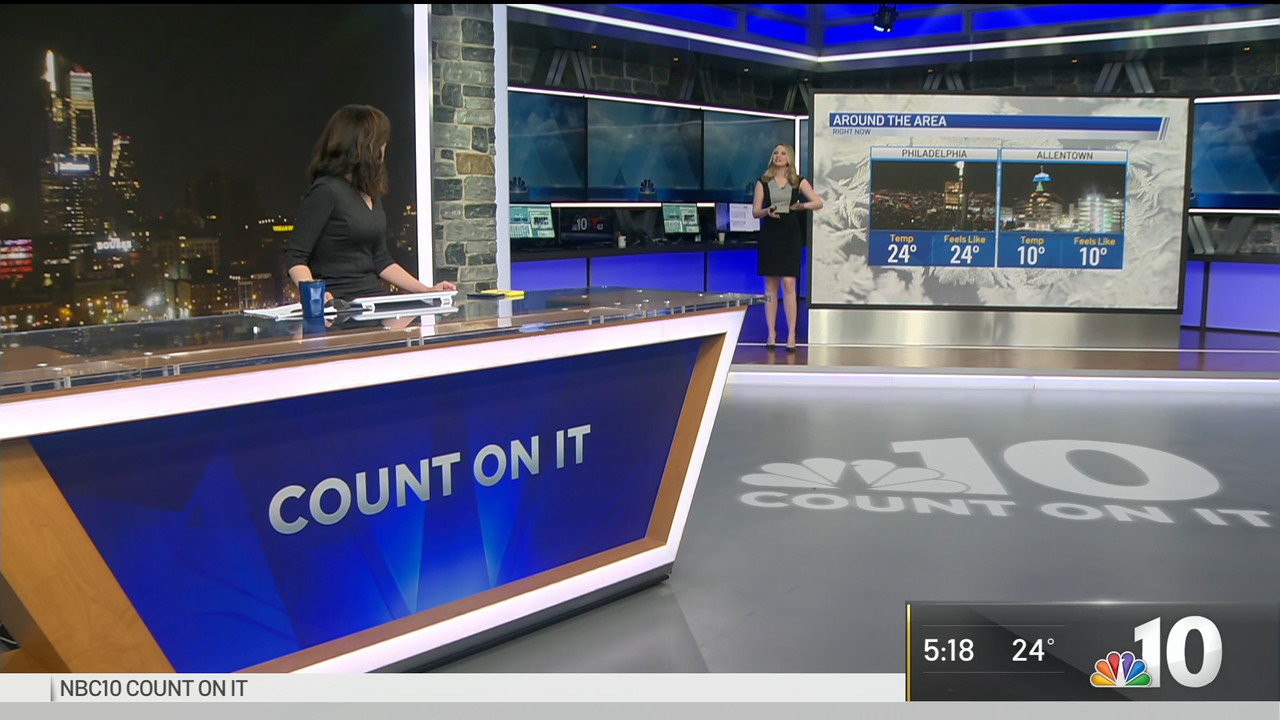
Task: Click the RIGHT NOW subtitle on the weather board
Action: 852,131
